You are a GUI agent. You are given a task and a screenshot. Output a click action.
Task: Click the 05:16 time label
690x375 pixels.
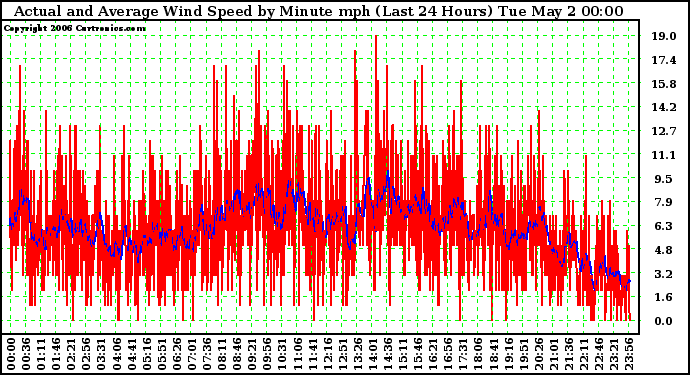coord(146,354)
